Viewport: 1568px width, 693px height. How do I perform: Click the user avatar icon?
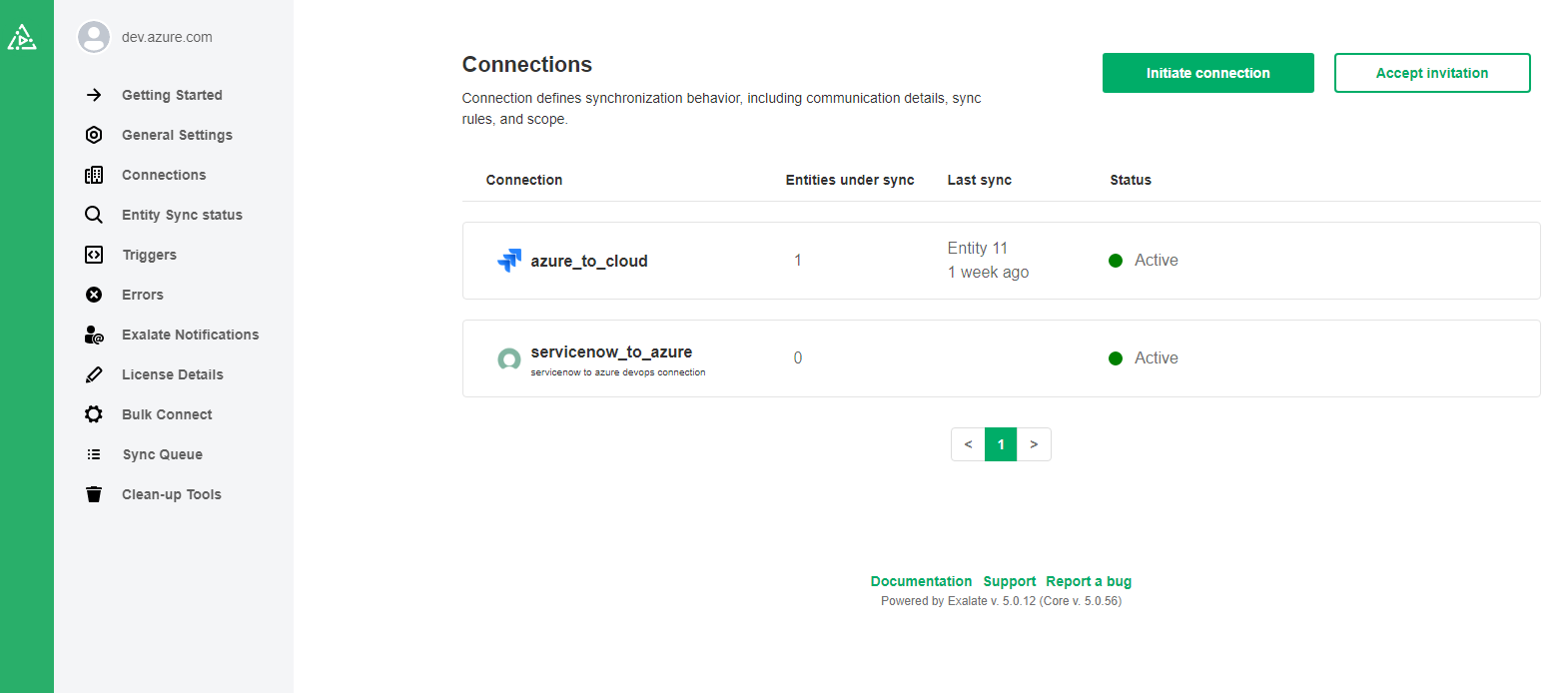[x=94, y=37]
